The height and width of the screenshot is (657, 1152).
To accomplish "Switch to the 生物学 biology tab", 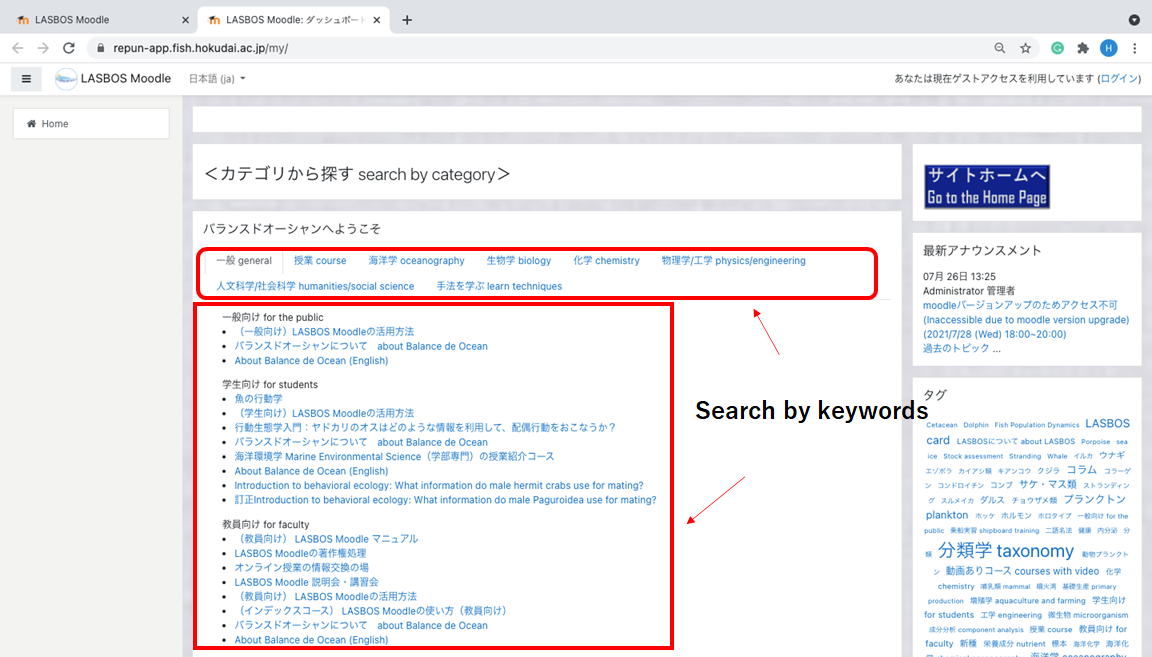I will pos(519,261).
